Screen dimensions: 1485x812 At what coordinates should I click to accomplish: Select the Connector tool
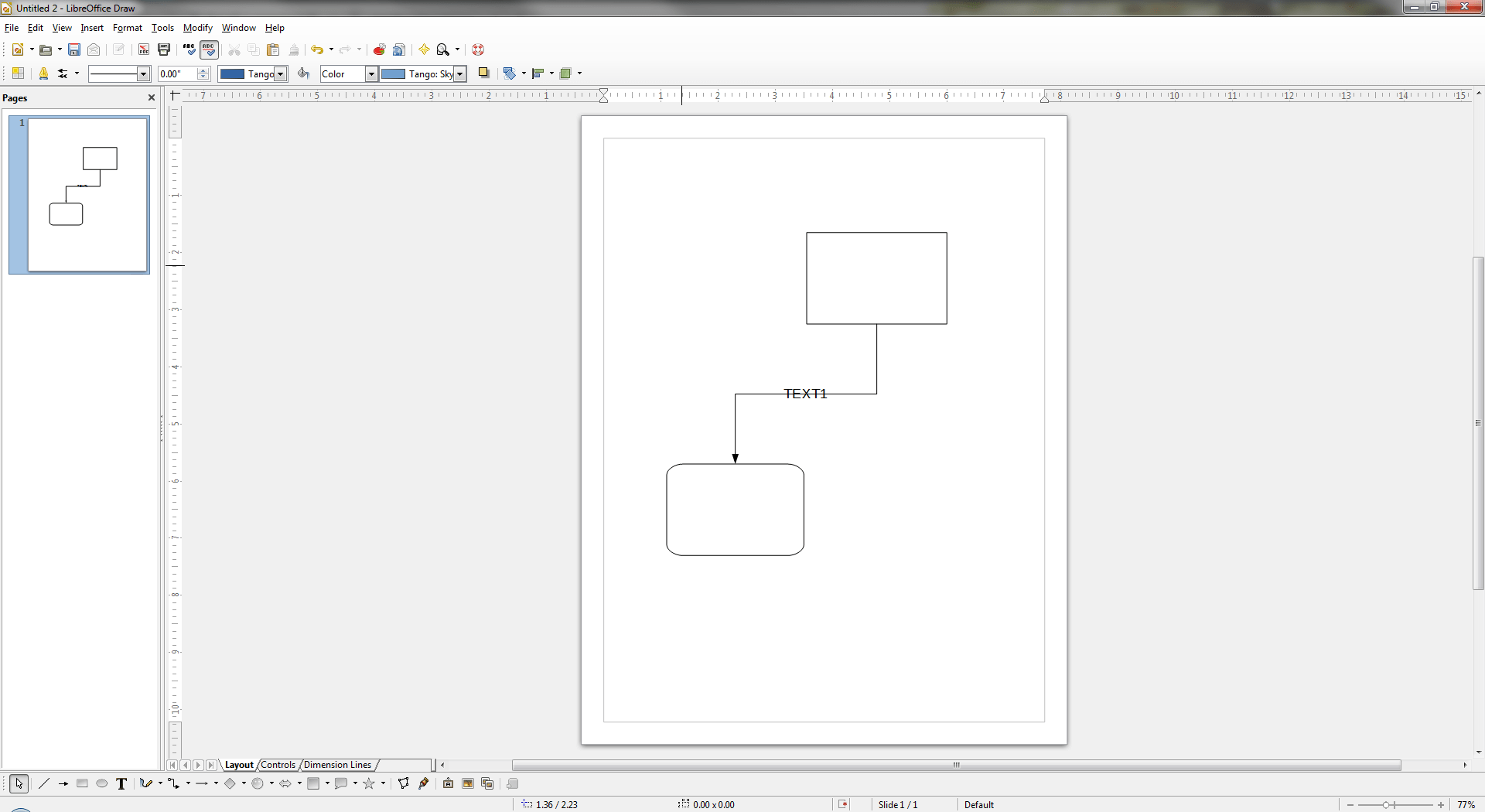173,783
